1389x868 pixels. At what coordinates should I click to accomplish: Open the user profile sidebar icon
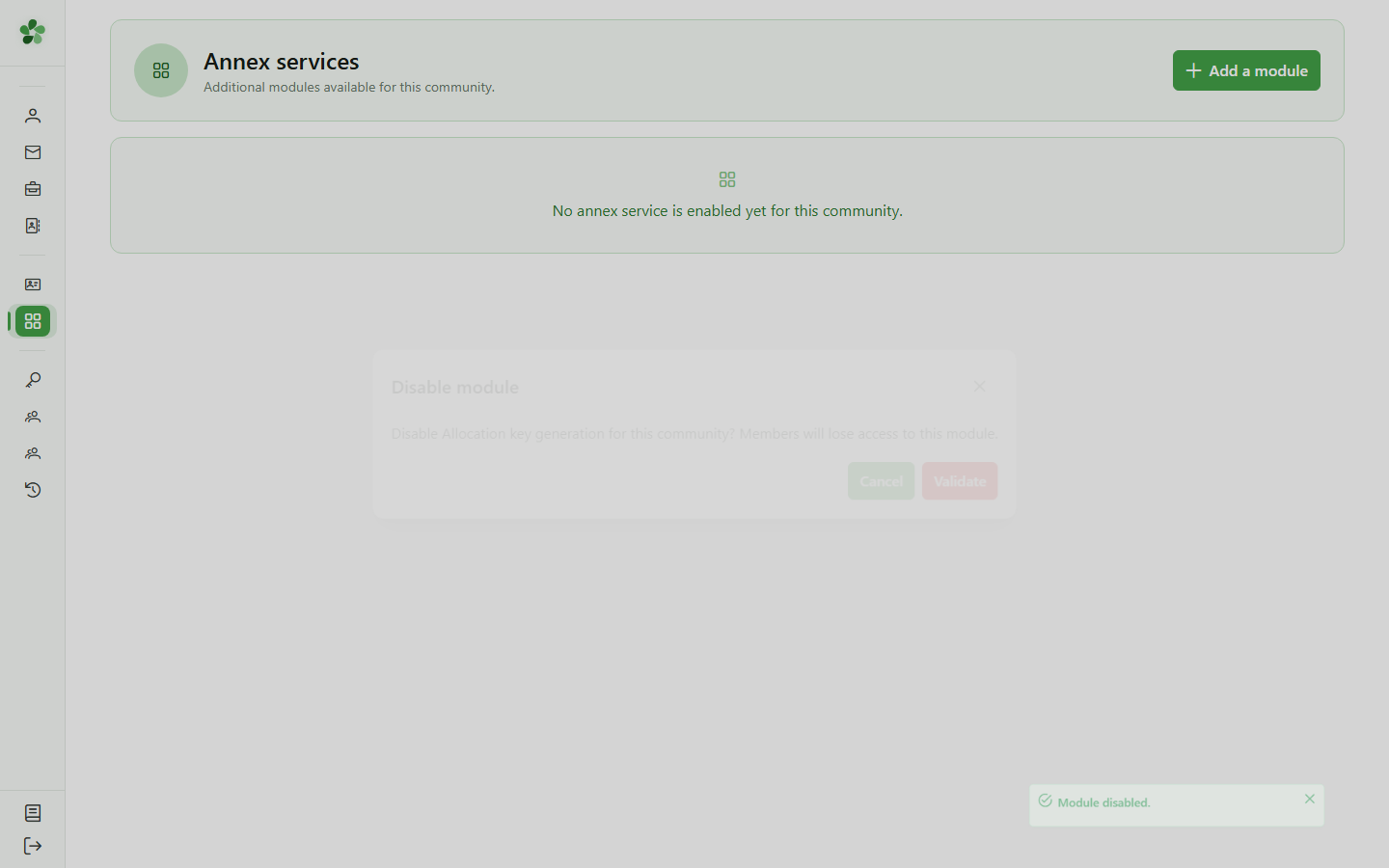point(33,116)
